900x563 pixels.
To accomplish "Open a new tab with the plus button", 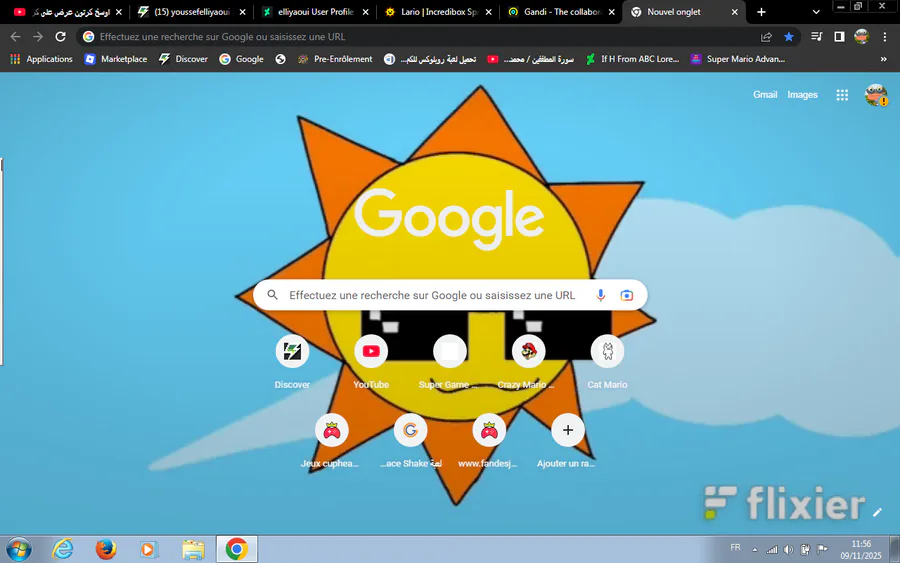I will pos(761,12).
